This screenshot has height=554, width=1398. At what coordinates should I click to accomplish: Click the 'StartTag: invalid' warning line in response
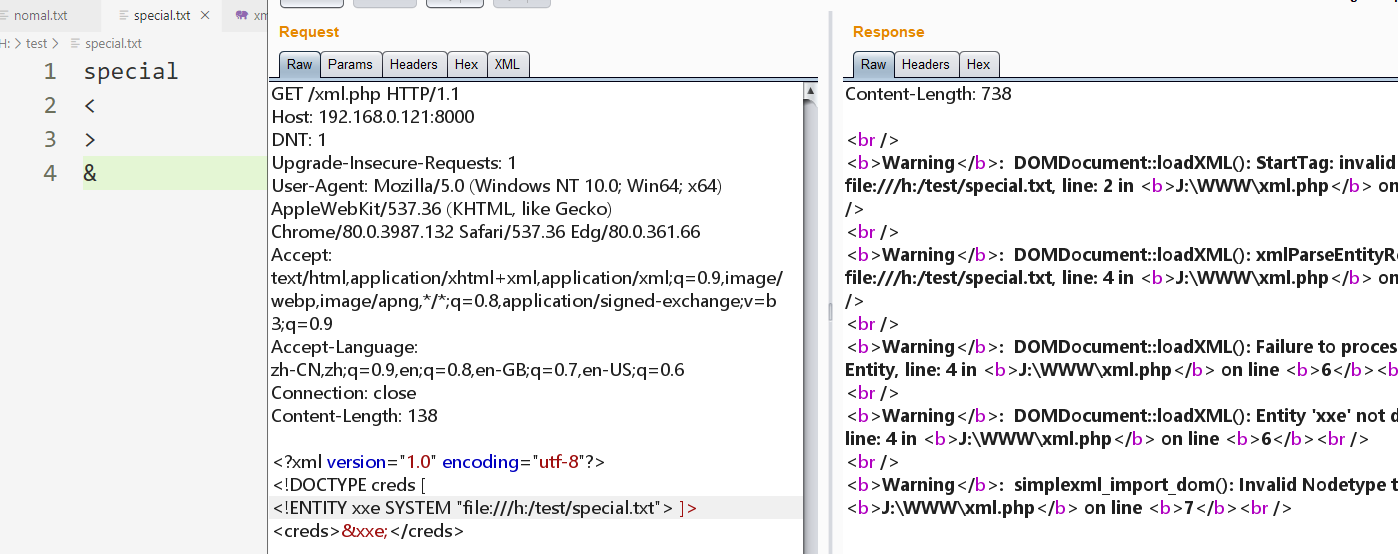point(1122,163)
